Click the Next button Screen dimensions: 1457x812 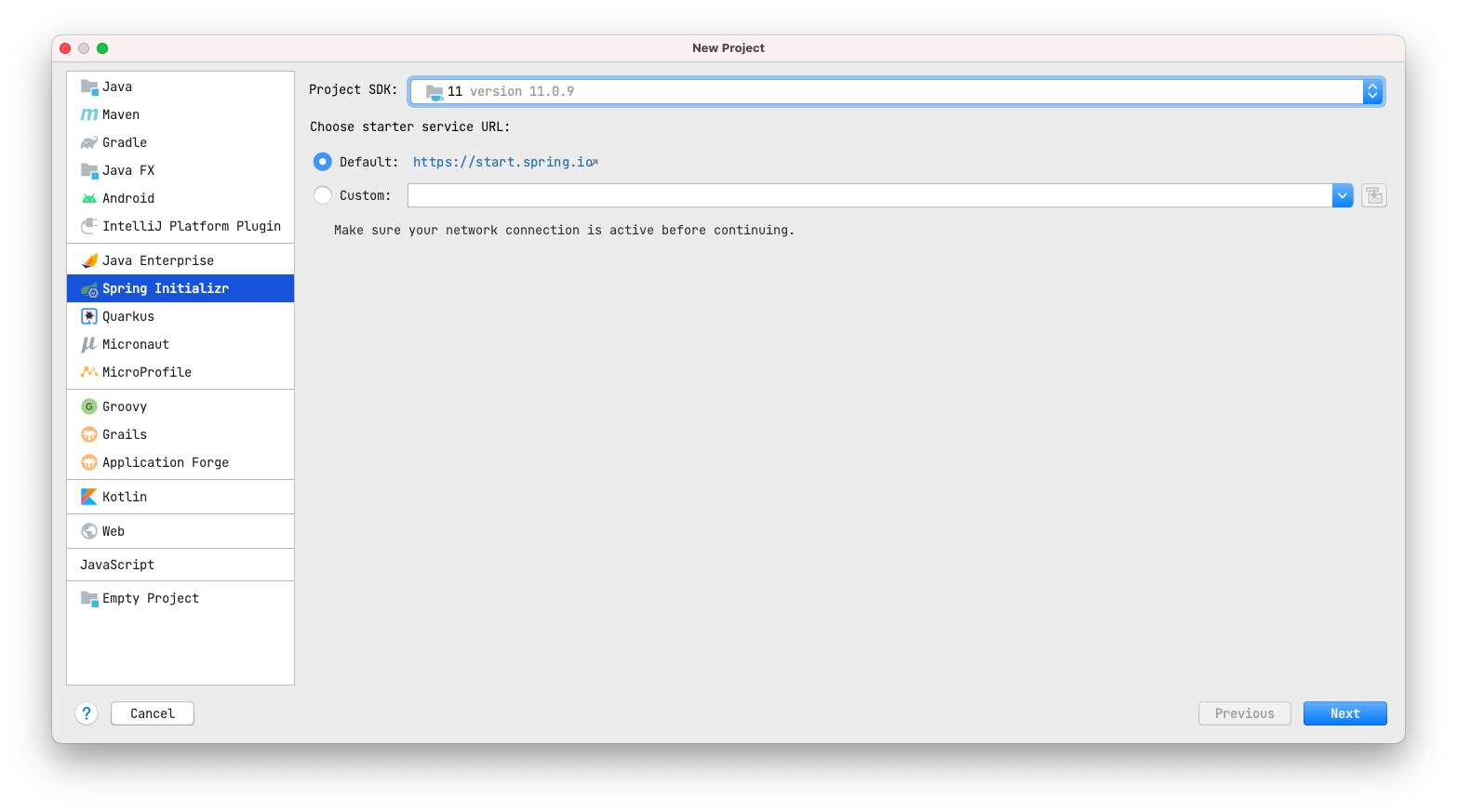pyautogui.click(x=1345, y=713)
